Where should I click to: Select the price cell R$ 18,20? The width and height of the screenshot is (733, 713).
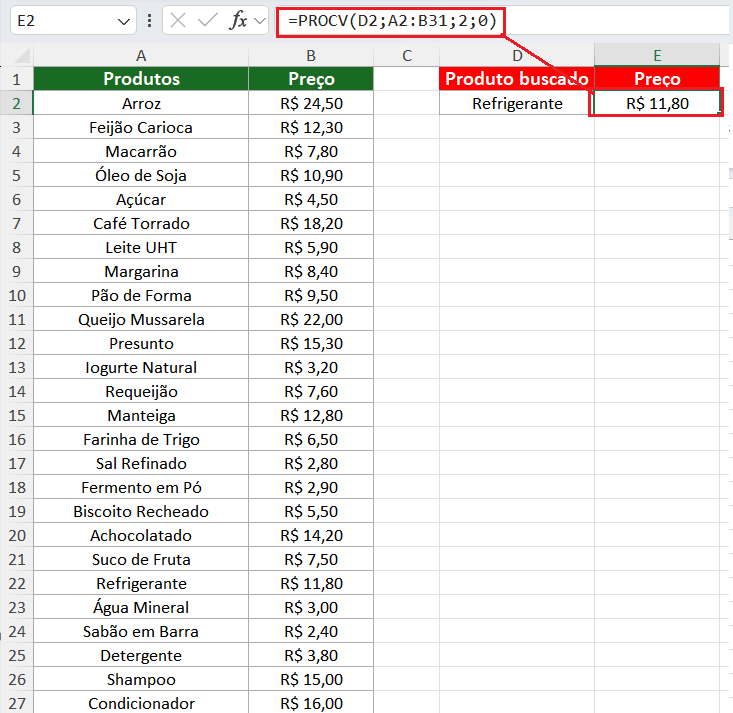point(311,223)
